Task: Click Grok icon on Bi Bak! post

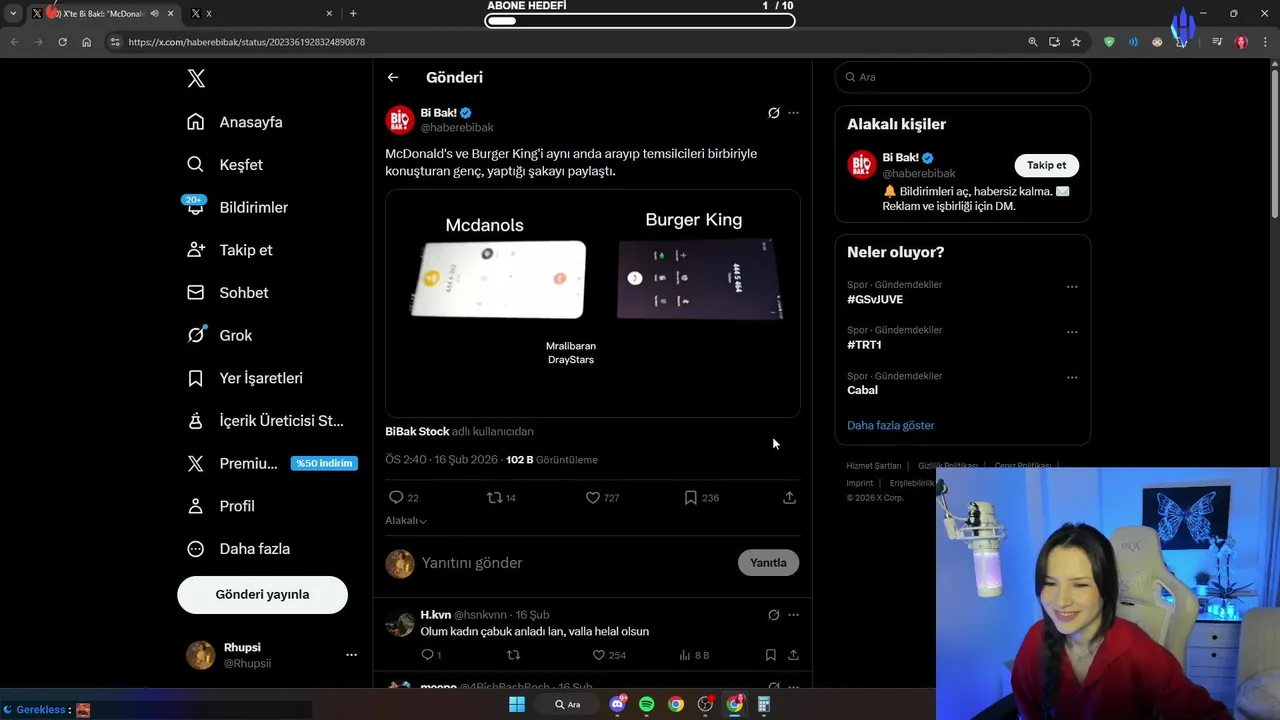Action: point(773,113)
